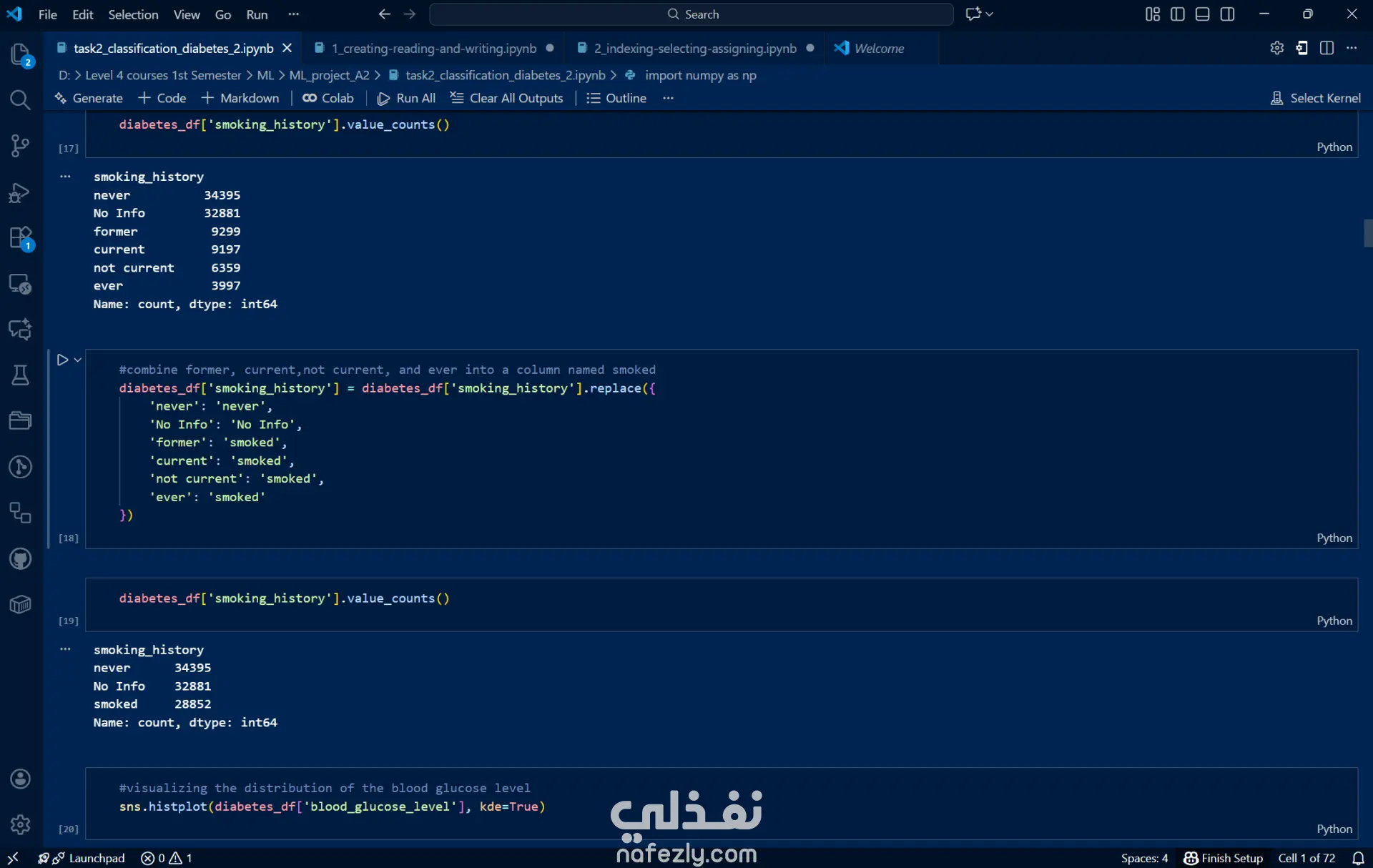Image resolution: width=1373 pixels, height=868 pixels.
Task: Click the top Search command box
Action: tap(691, 14)
